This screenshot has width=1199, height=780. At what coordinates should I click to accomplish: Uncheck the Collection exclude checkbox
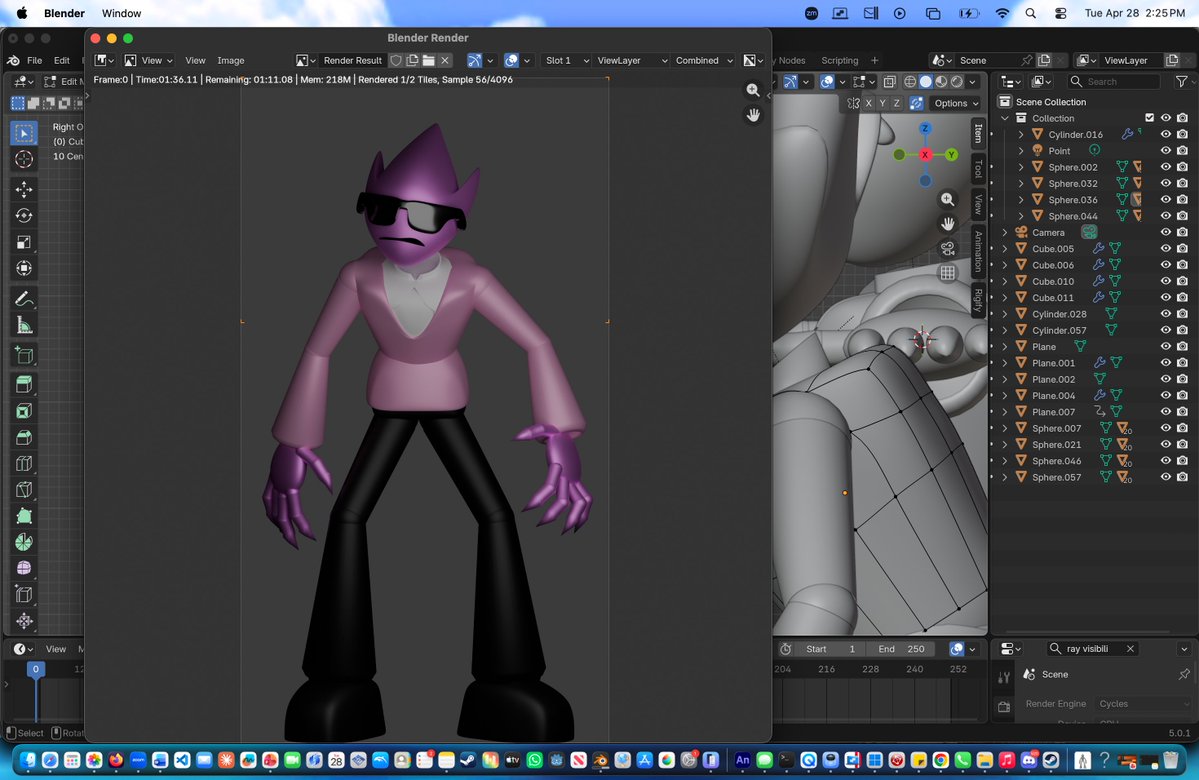click(x=1149, y=118)
